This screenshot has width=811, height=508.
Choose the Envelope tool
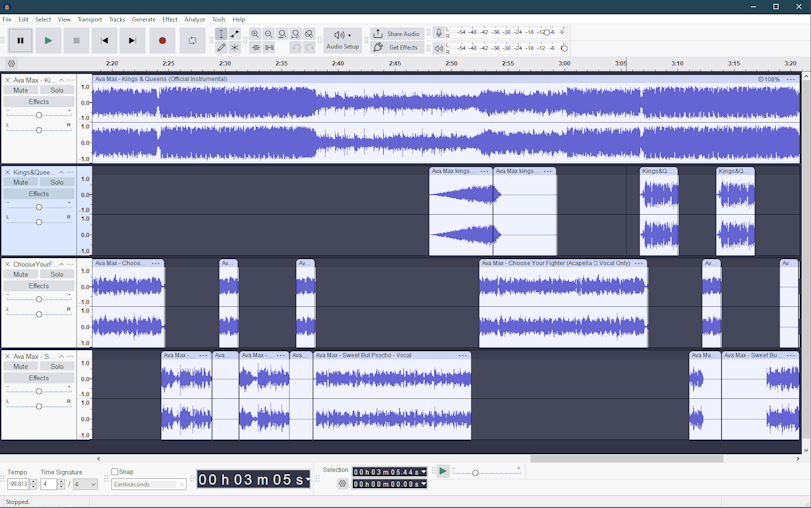pyautogui.click(x=235, y=34)
